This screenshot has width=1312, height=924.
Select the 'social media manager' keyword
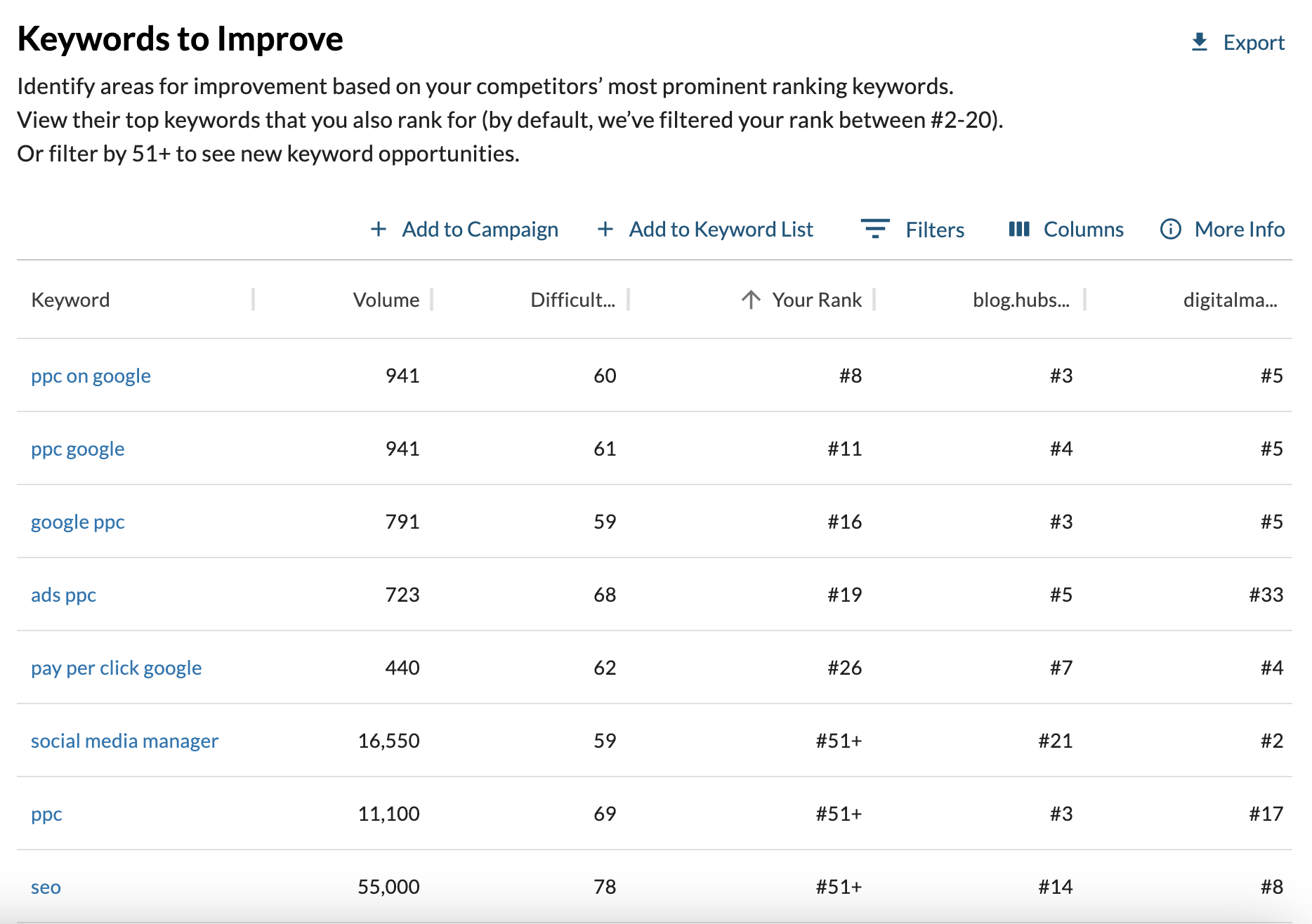tap(124, 740)
